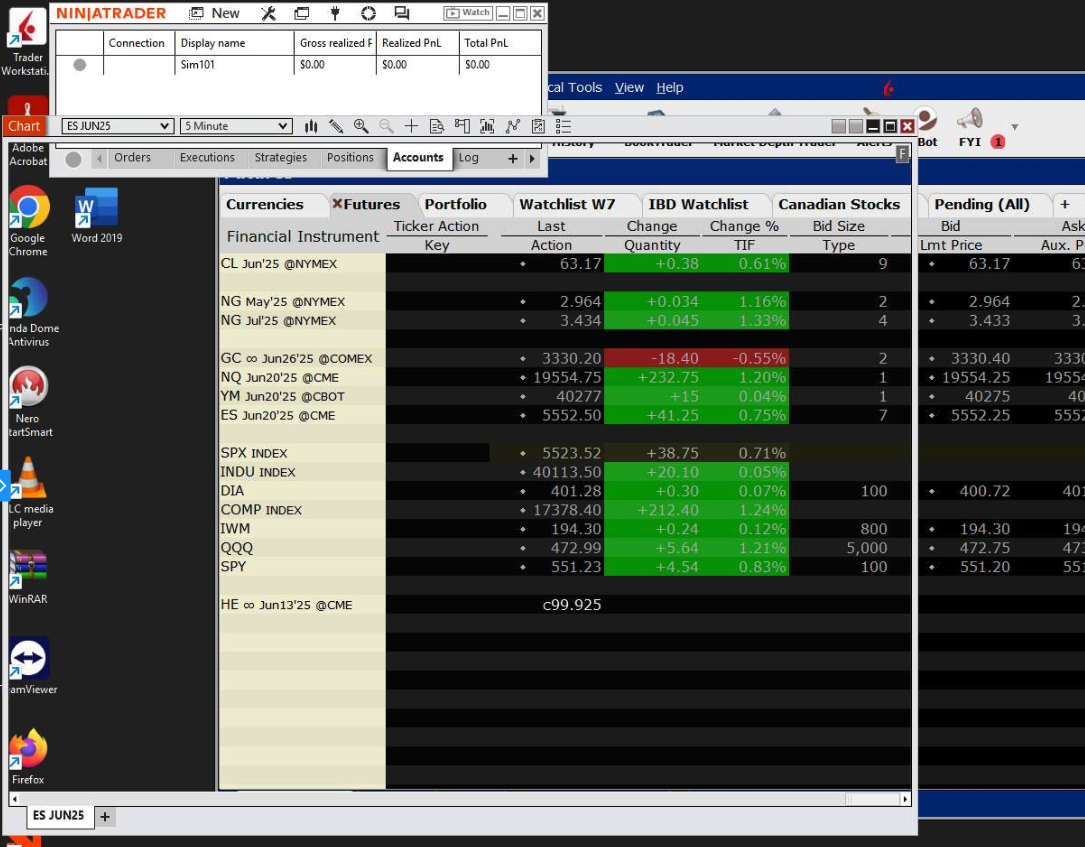Click the chart list options icon

tap(563, 126)
